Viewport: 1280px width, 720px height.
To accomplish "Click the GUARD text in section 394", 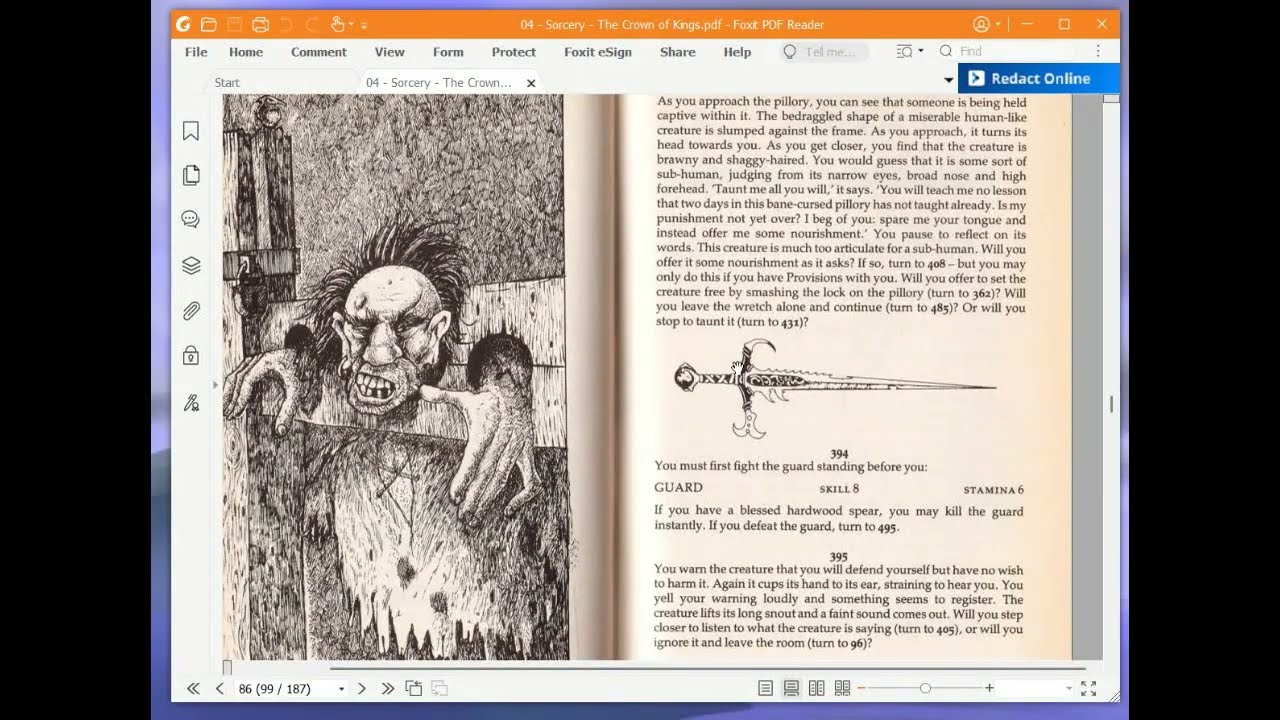I will (x=678, y=488).
